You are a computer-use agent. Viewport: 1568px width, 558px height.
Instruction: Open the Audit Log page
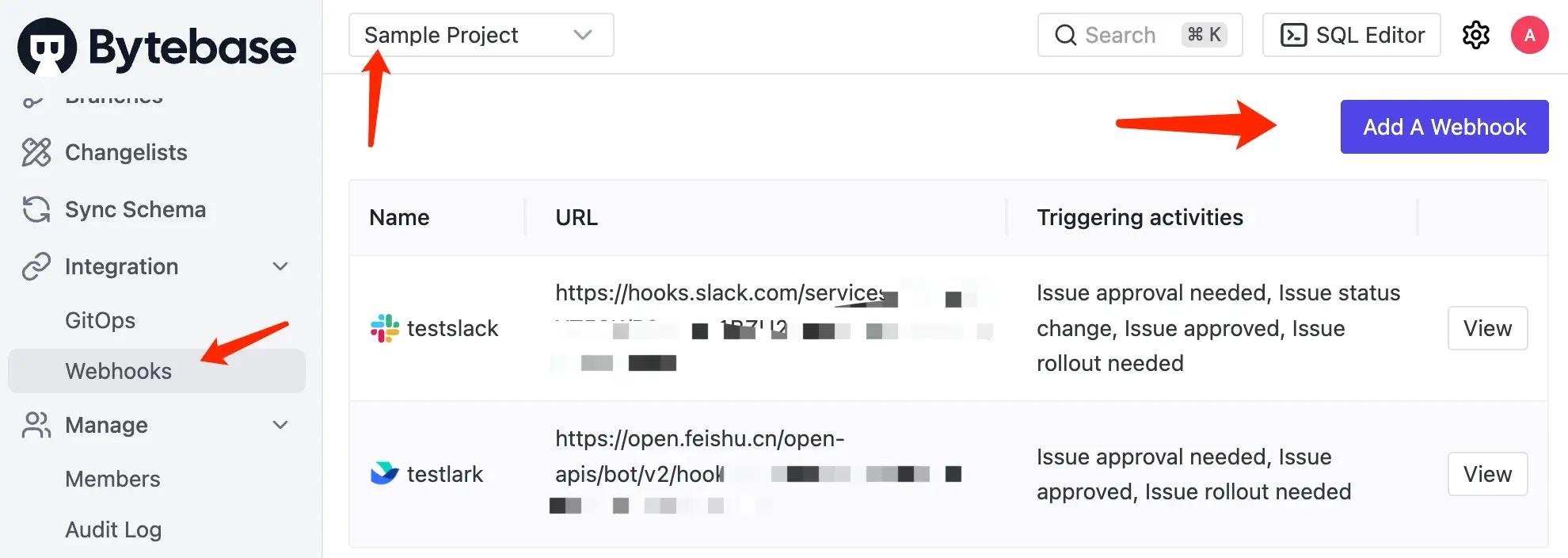(x=112, y=529)
